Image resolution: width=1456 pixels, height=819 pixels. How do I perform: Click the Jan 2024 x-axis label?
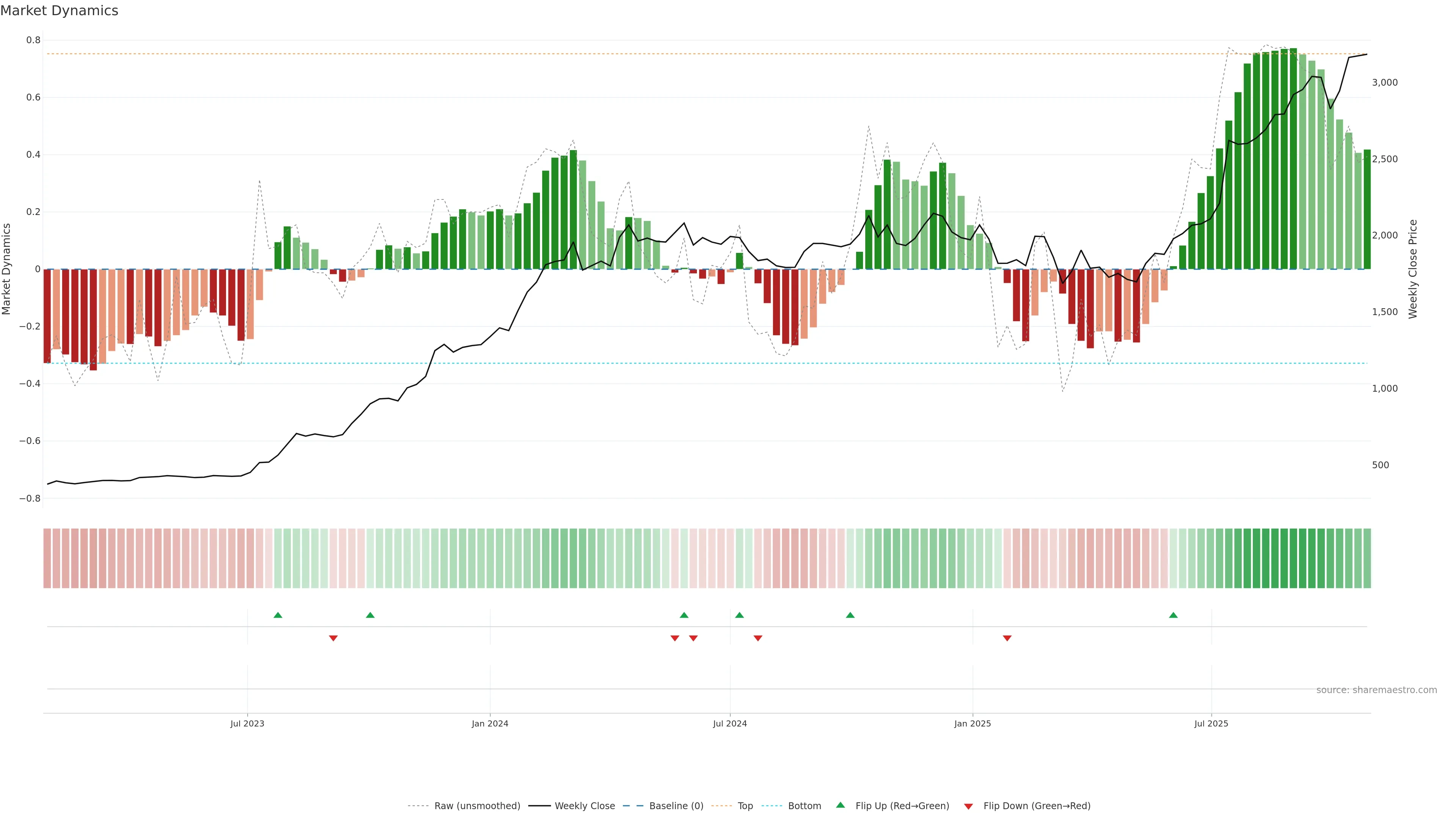[490, 723]
